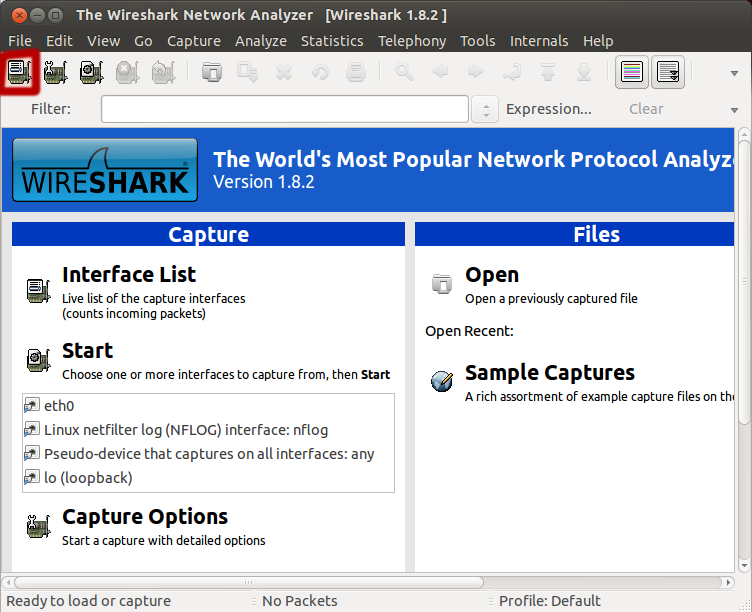Click the greyed-out save capture toolbar icon
The image size is (752, 612).
pos(248,72)
